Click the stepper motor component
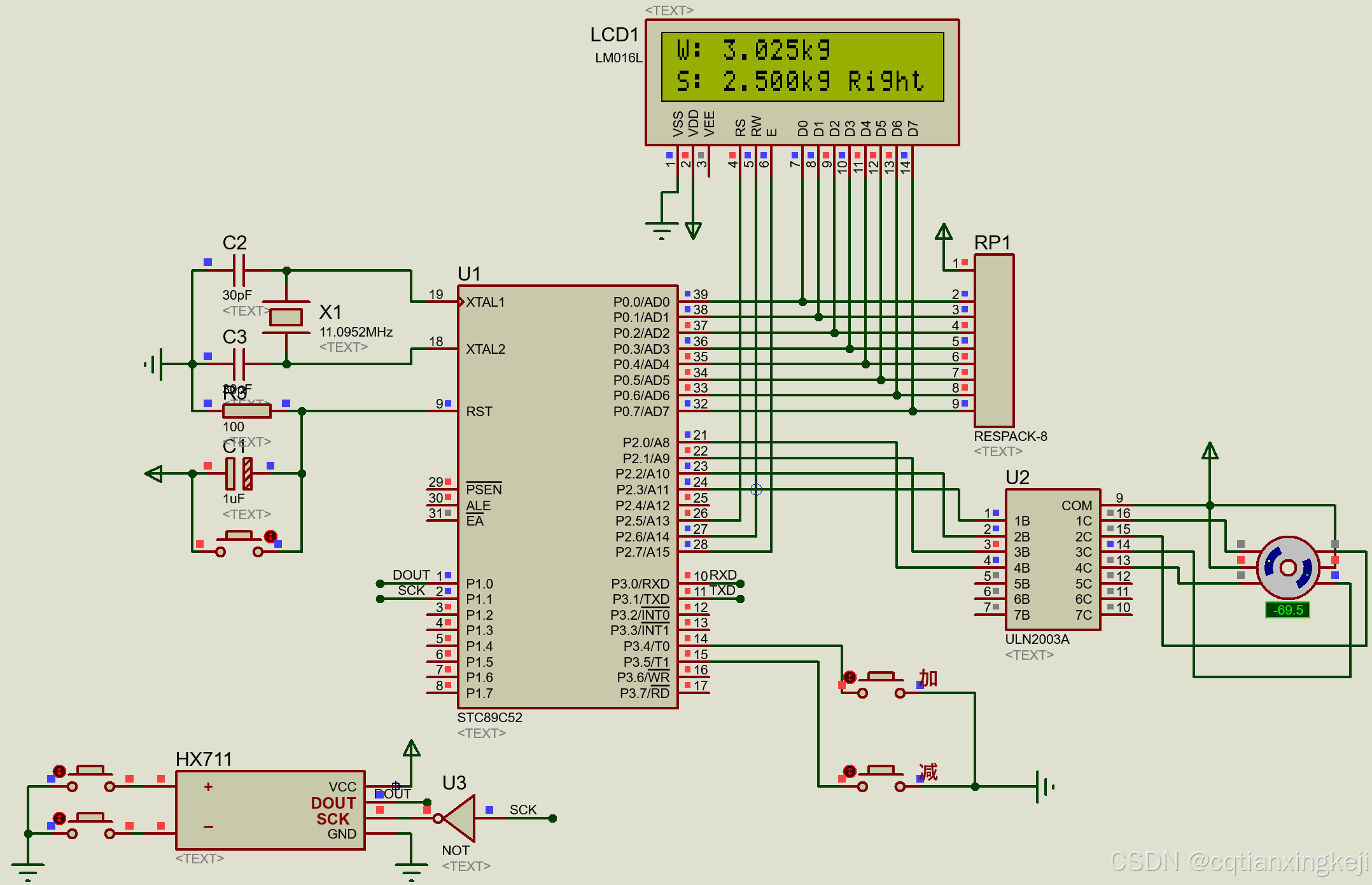Viewport: 1372px width, 885px height. click(x=1287, y=568)
